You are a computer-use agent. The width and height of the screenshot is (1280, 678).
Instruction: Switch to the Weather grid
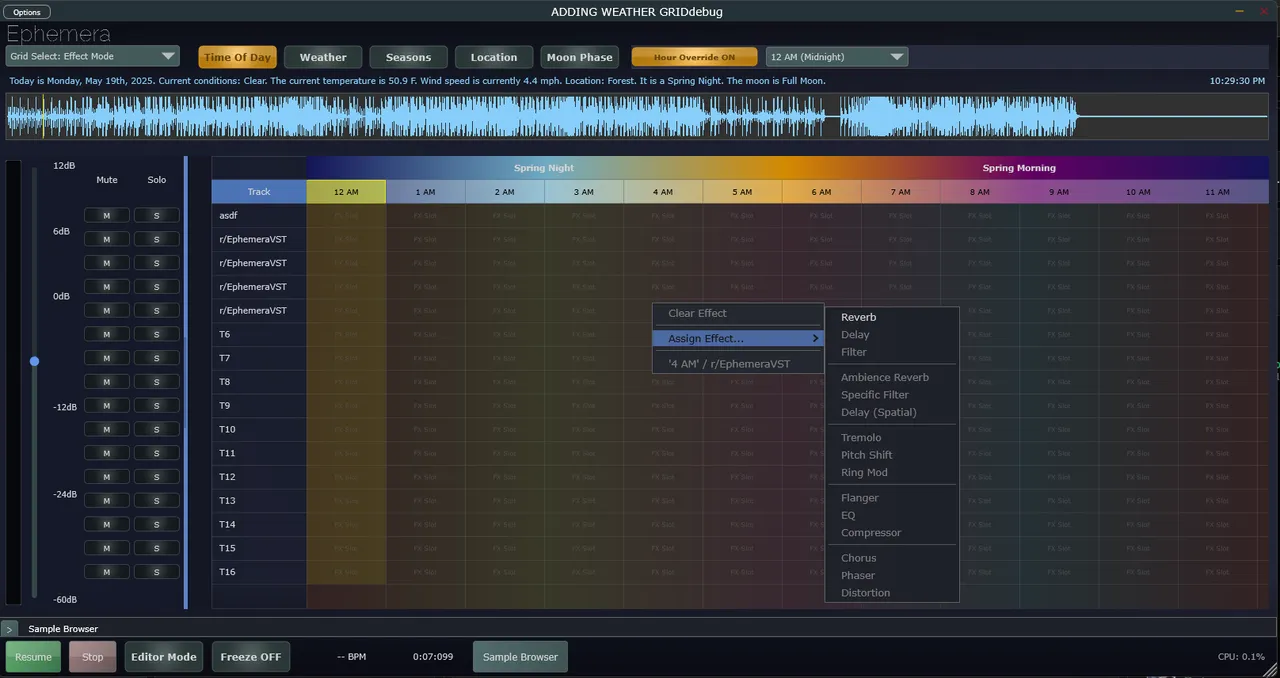tap(323, 57)
